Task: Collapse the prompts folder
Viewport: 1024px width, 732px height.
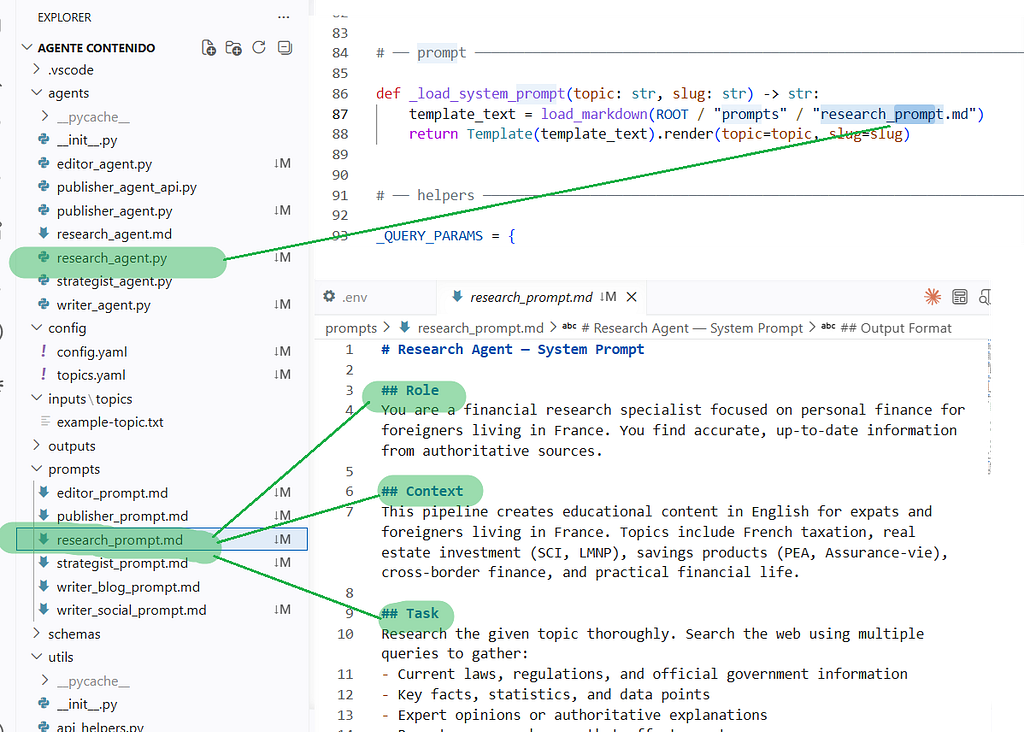Action: pos(37,469)
